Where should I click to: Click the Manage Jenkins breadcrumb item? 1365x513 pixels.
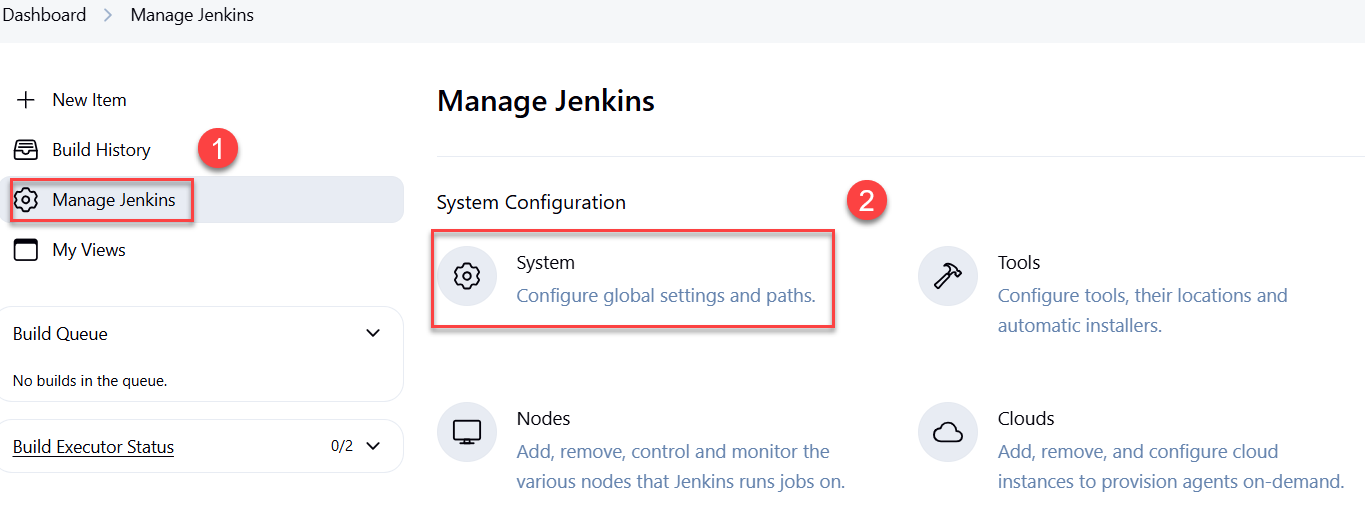[x=192, y=15]
